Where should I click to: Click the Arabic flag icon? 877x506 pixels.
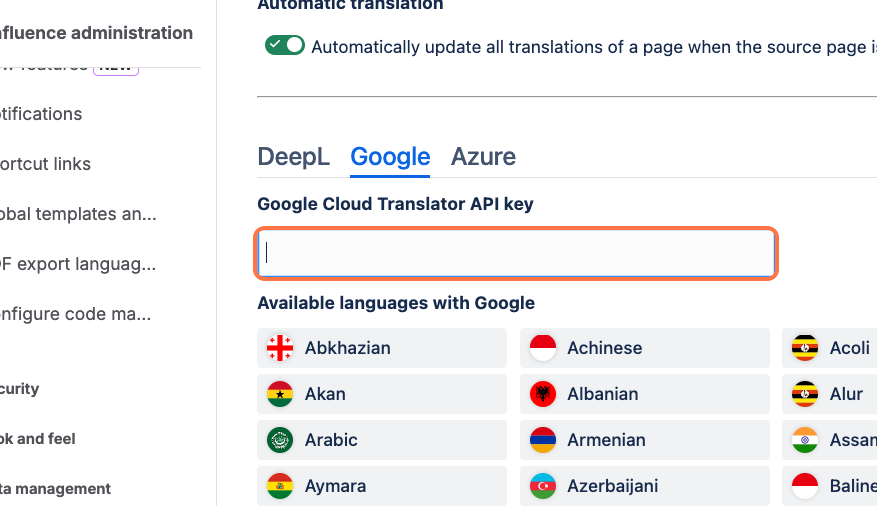click(280, 440)
